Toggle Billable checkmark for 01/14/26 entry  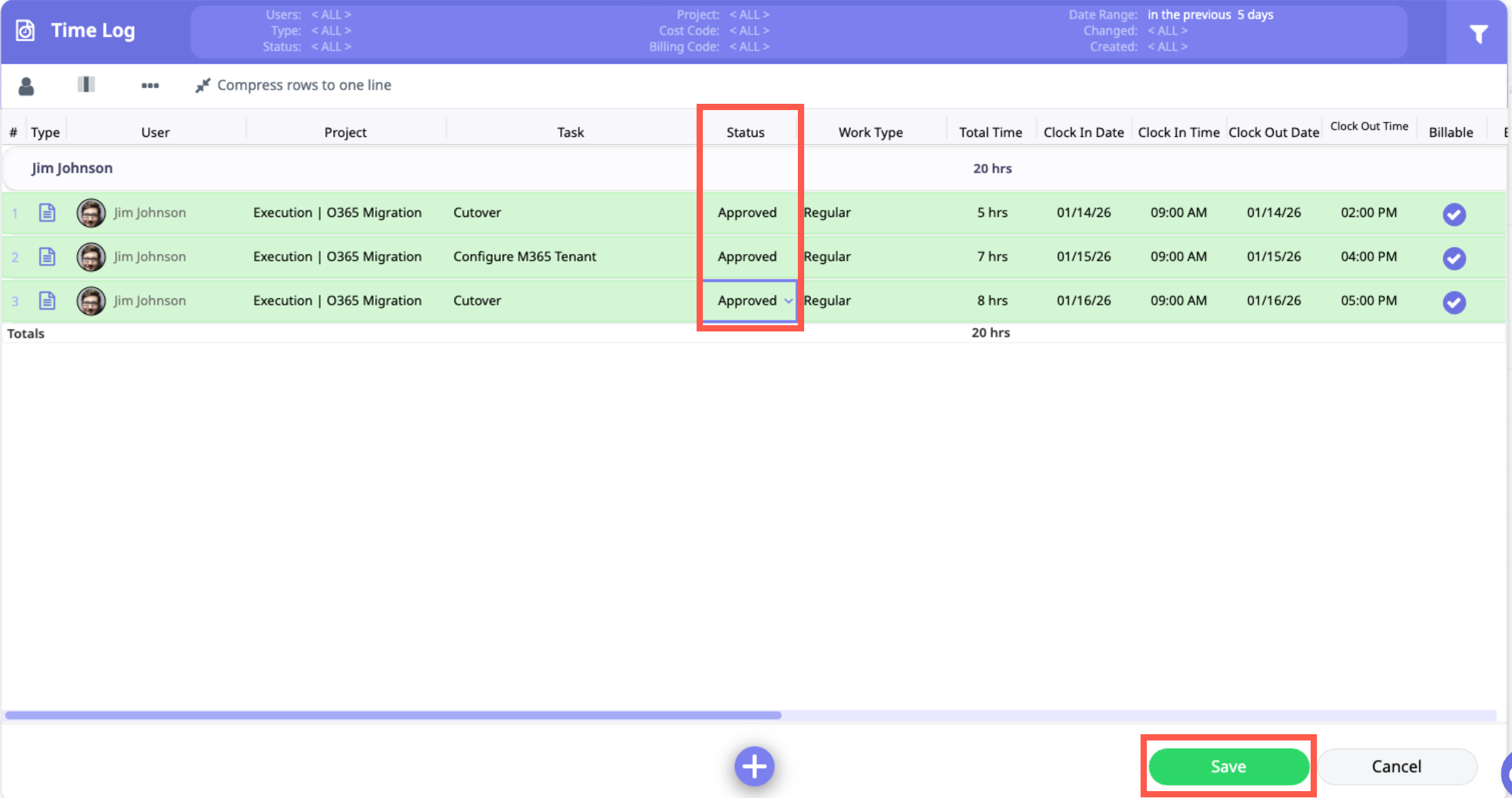point(1454,214)
